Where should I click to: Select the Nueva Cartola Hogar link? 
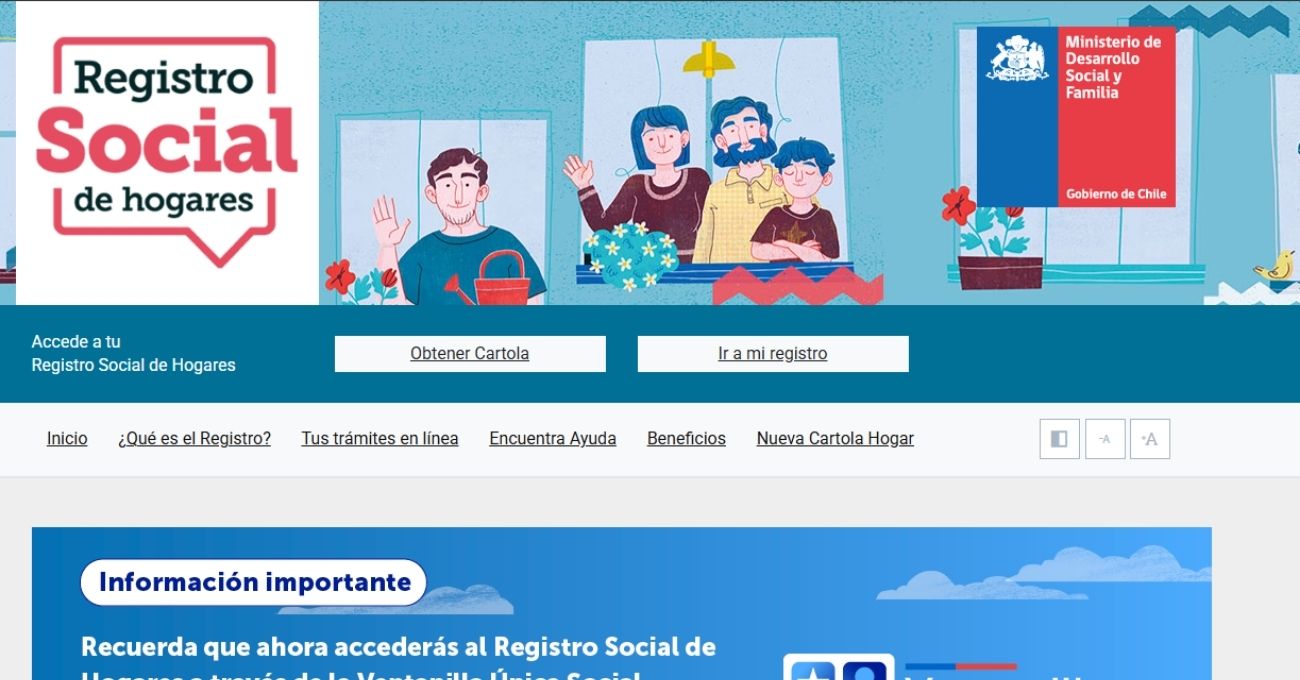[835, 439]
